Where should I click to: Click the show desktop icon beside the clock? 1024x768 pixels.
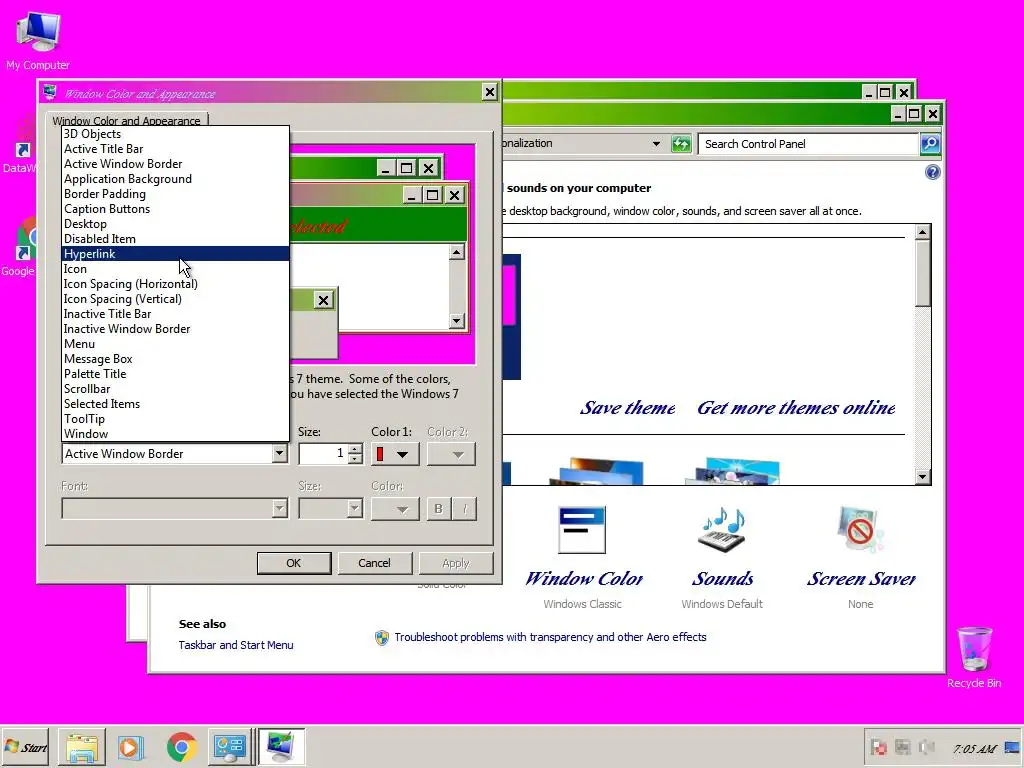tap(1013, 747)
